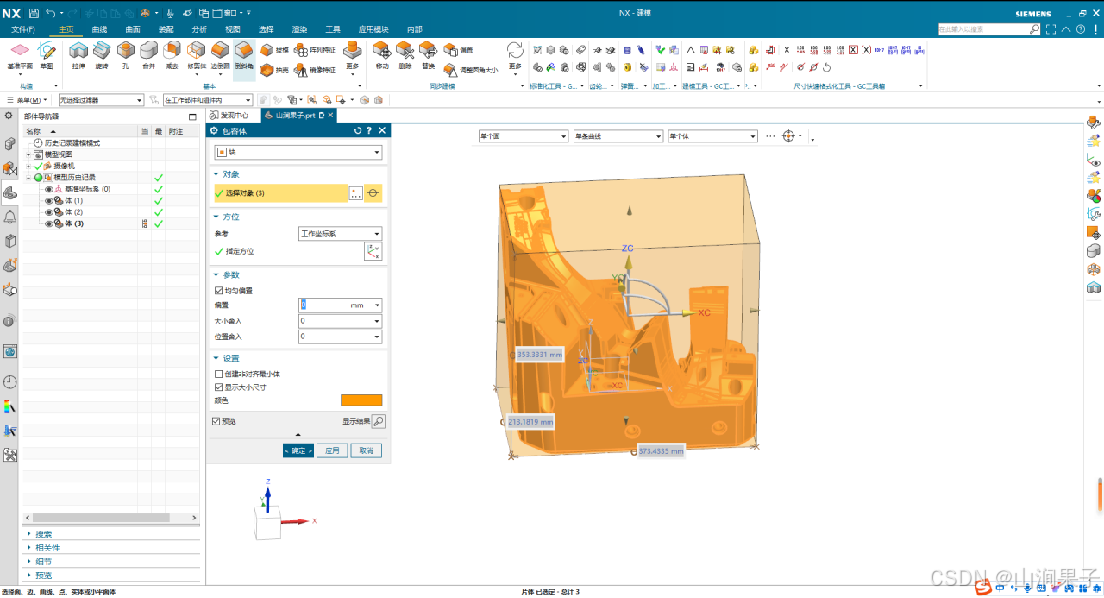Select the 偏置 (Offset Region) tool
The image size is (1104, 598).
(458, 50)
